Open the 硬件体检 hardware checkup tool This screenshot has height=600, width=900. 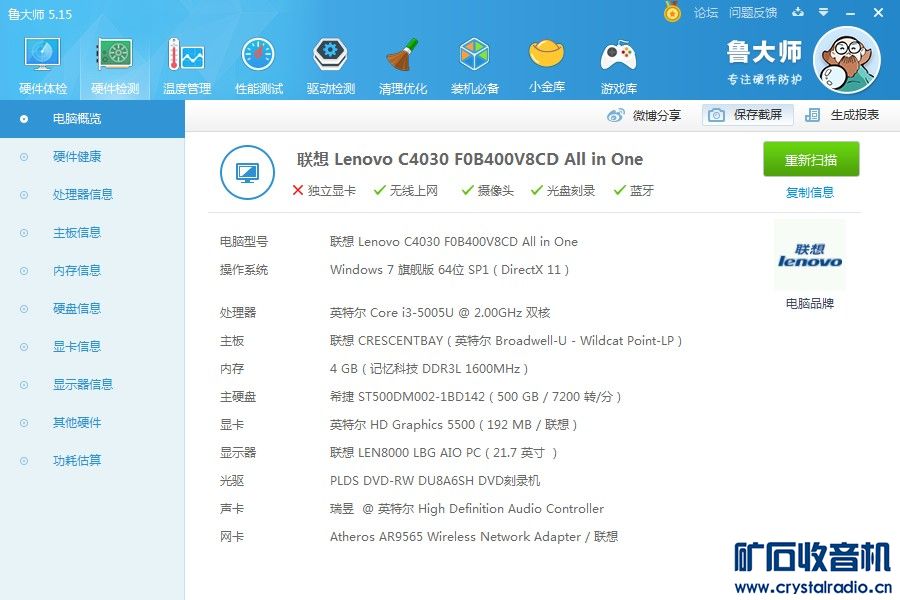click(43, 65)
